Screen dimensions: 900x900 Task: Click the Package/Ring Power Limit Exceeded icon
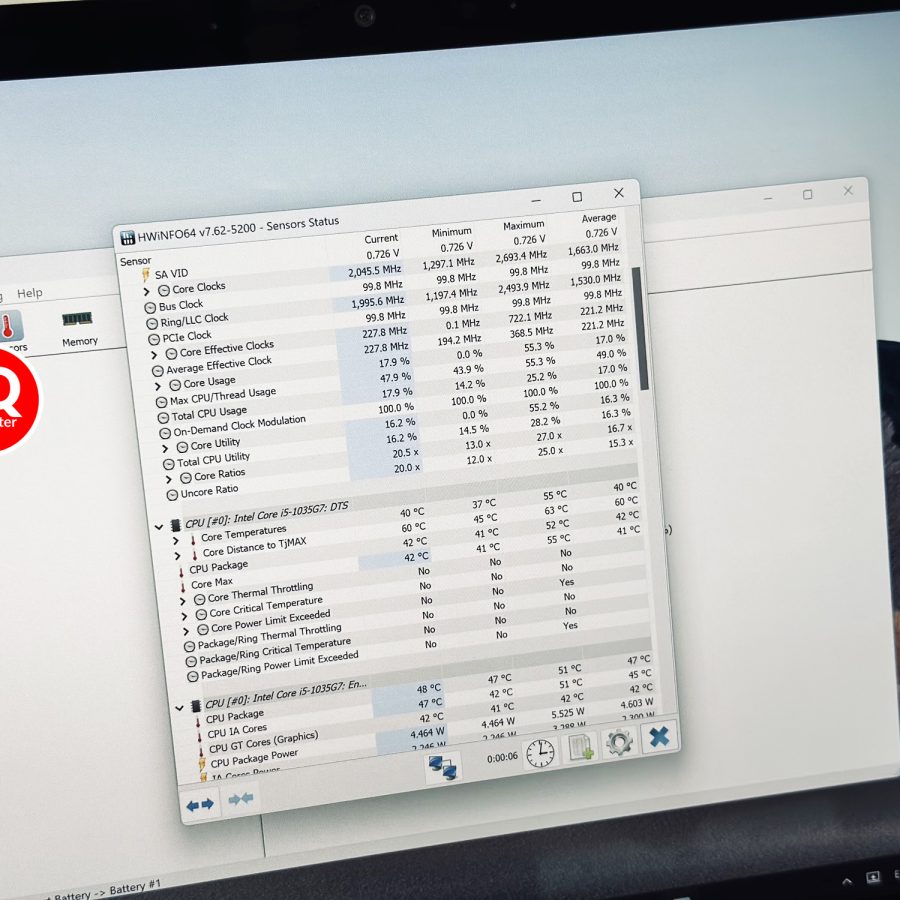coord(193,677)
